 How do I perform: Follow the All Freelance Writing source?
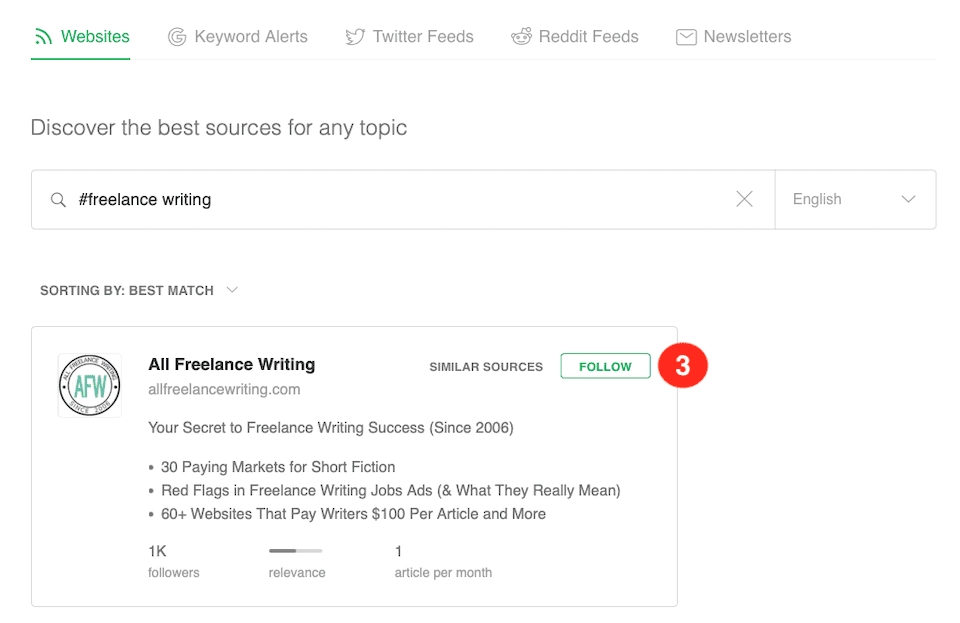click(605, 366)
